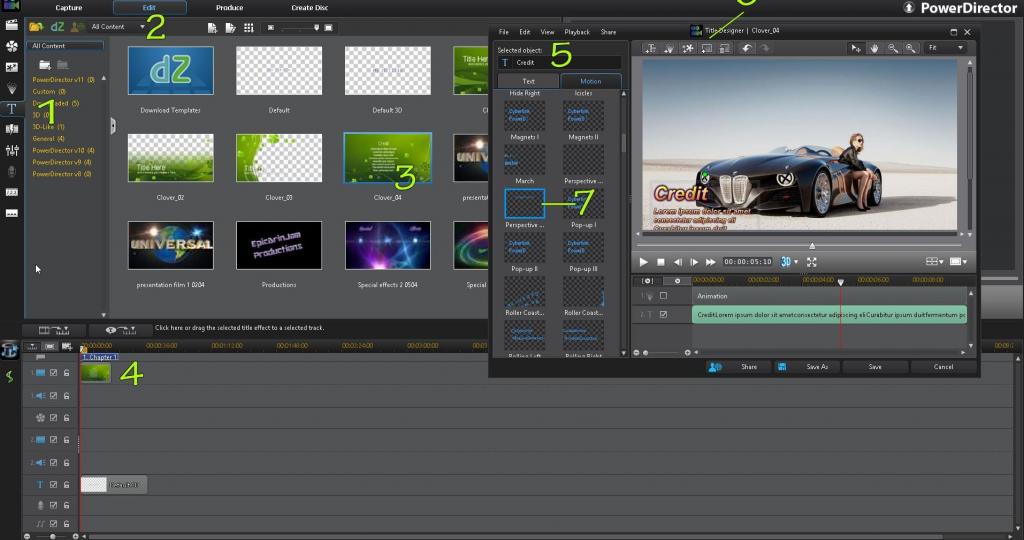Toggle video track 2 enable checkbox
The height and width of the screenshot is (540, 1024).
coord(54,440)
